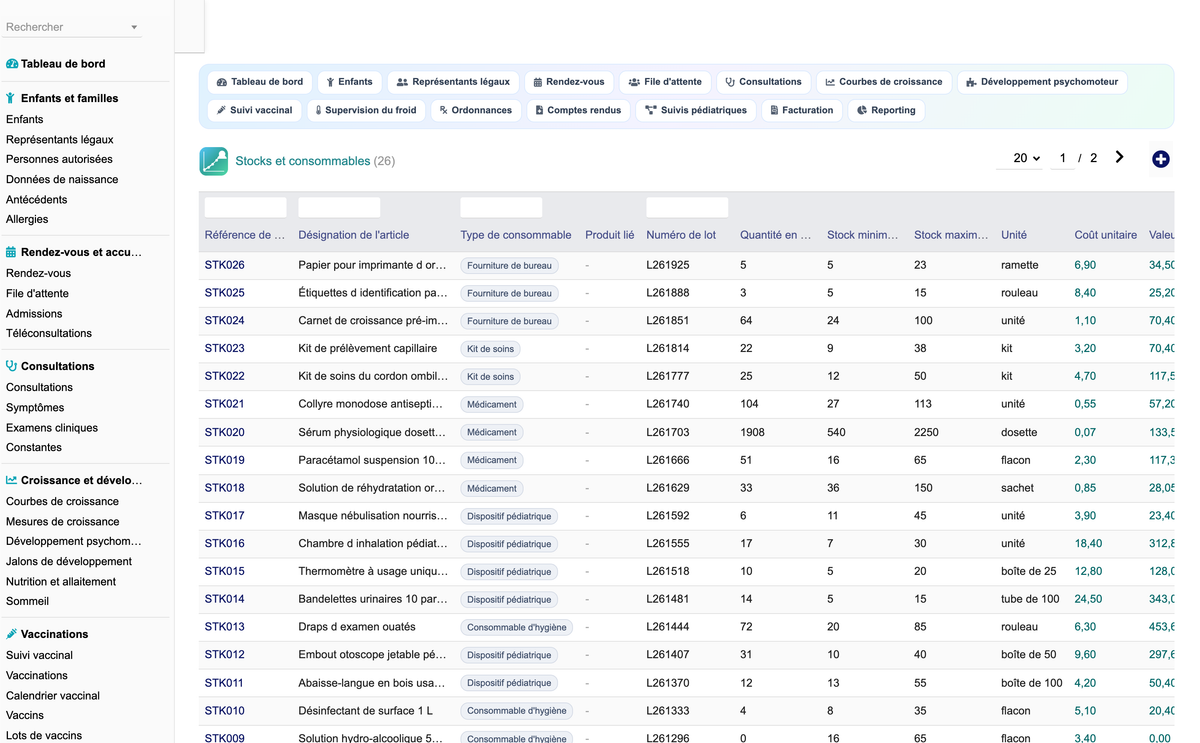Open stock record STK013

[x=225, y=627]
